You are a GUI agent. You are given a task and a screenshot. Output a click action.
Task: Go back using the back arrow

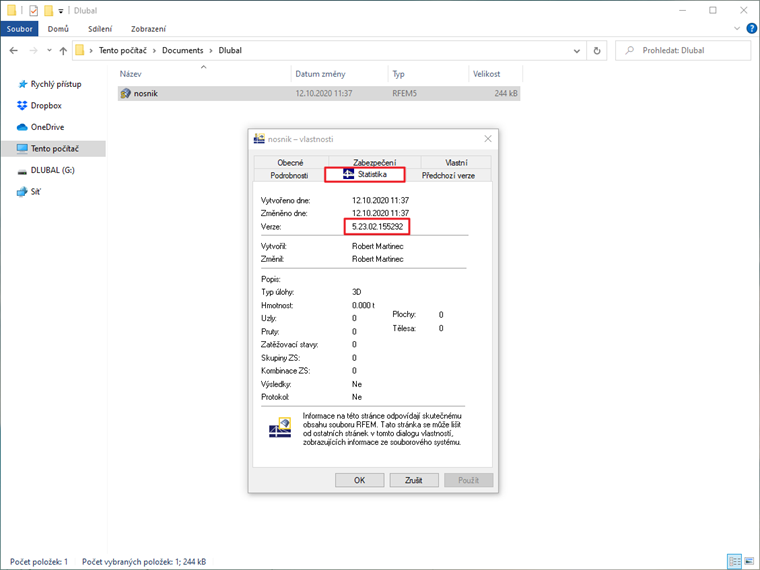(14, 50)
